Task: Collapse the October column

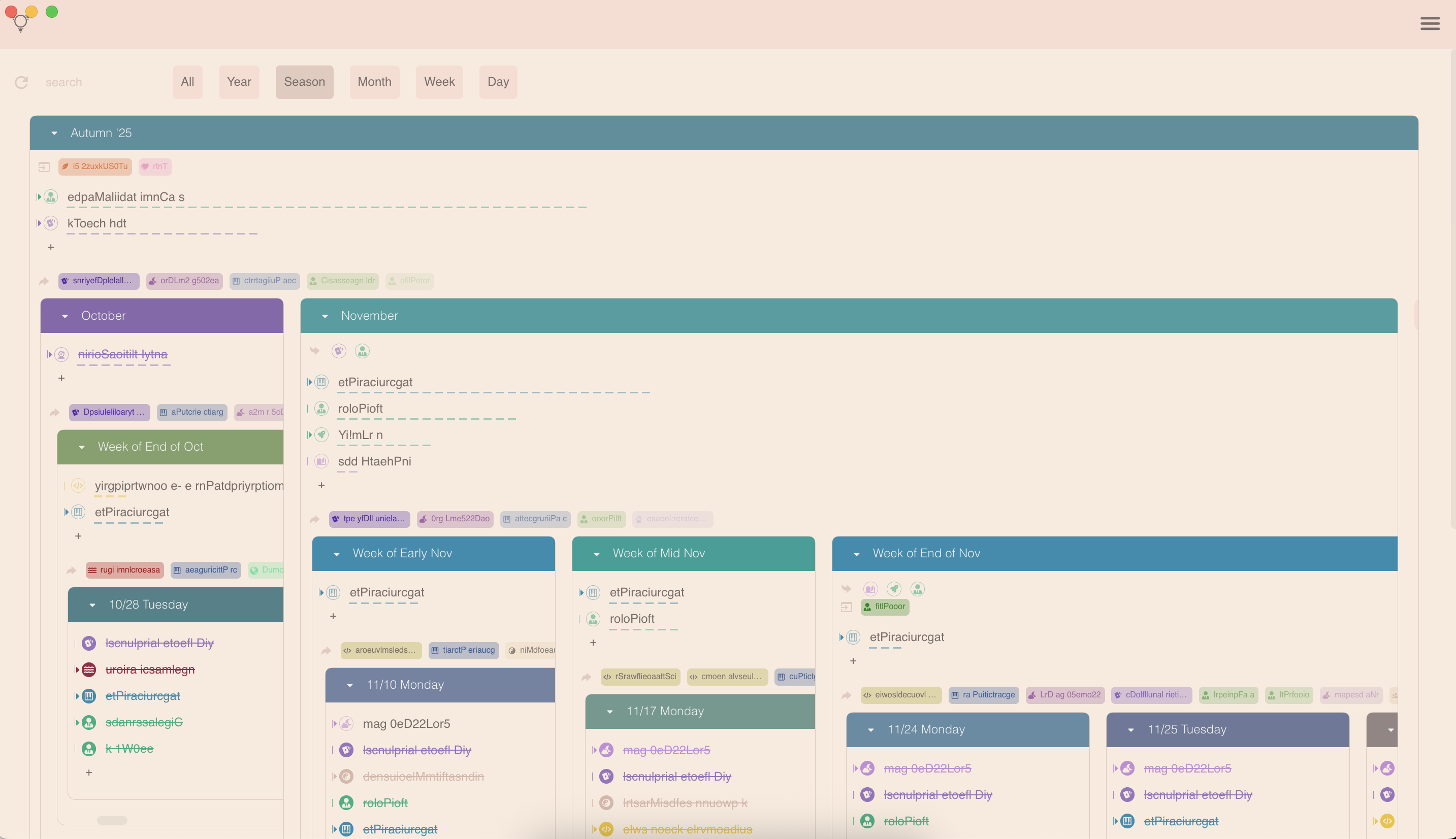Action: [65, 316]
